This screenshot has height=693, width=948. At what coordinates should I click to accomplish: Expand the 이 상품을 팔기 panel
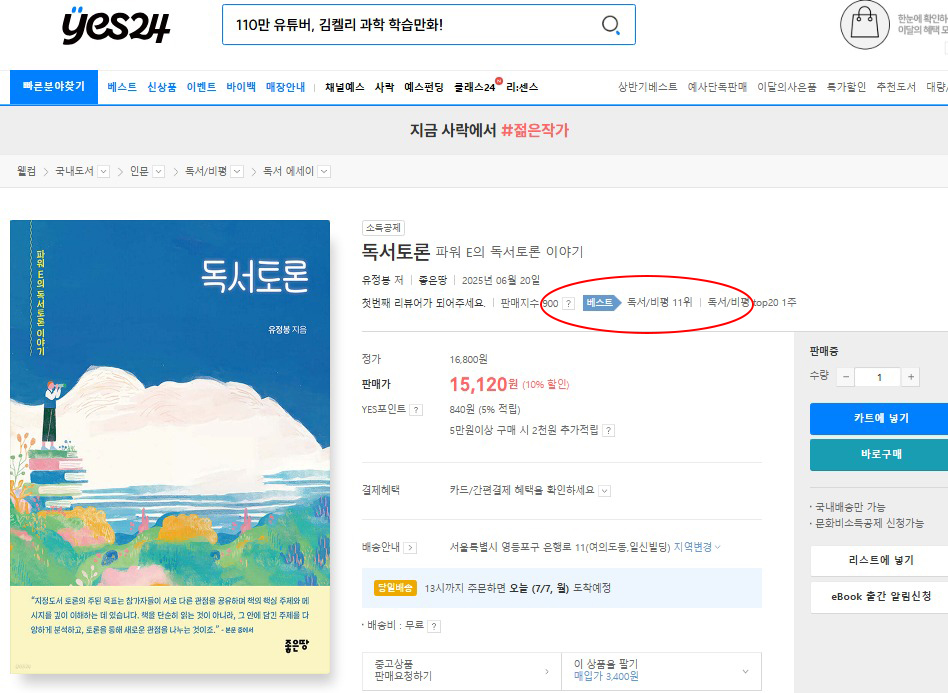pos(661,671)
